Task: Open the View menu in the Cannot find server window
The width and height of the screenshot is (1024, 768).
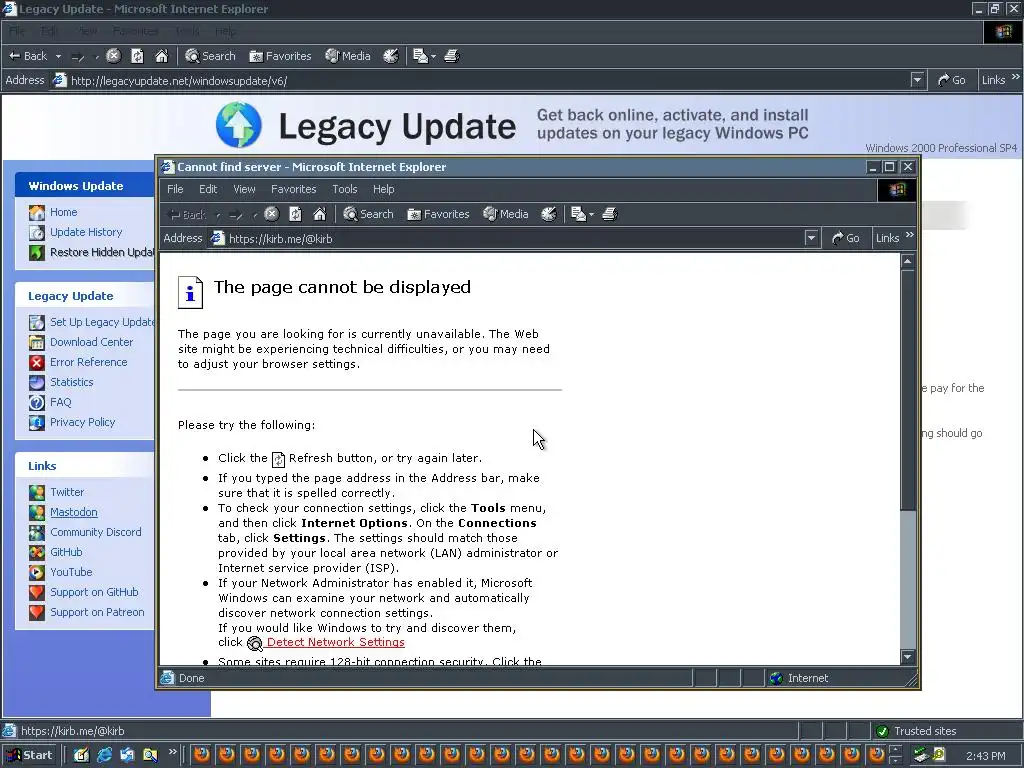Action: coord(244,189)
